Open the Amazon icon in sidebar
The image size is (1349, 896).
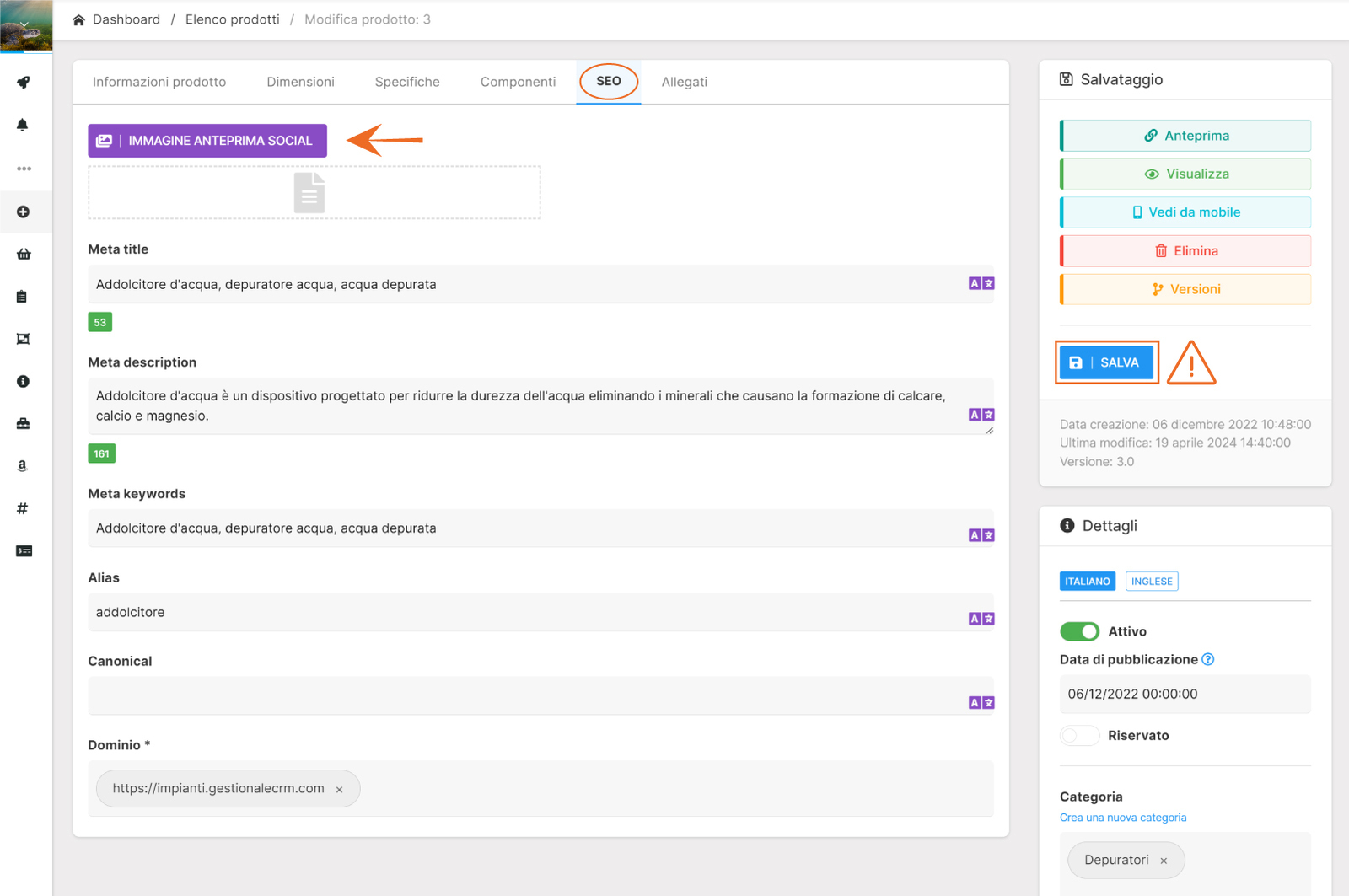[x=23, y=465]
